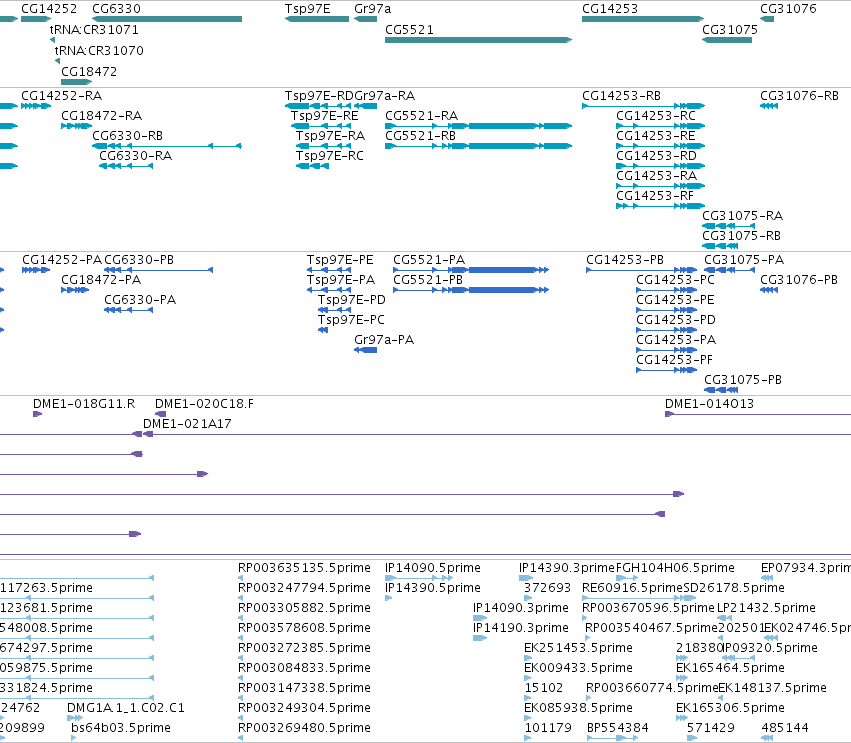
Task: Click the CG5521 gene feature bar
Action: [478, 40]
